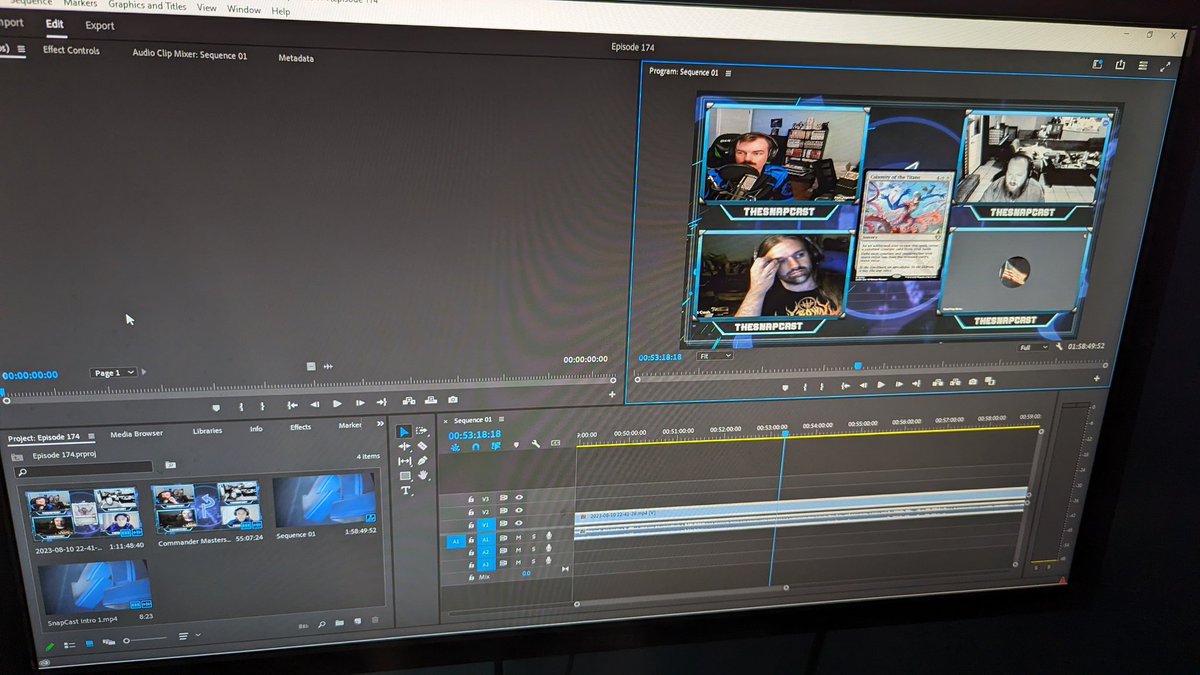Switch to Effect Controls tab
Image resolution: width=1200 pixels, height=675 pixels.
point(71,50)
